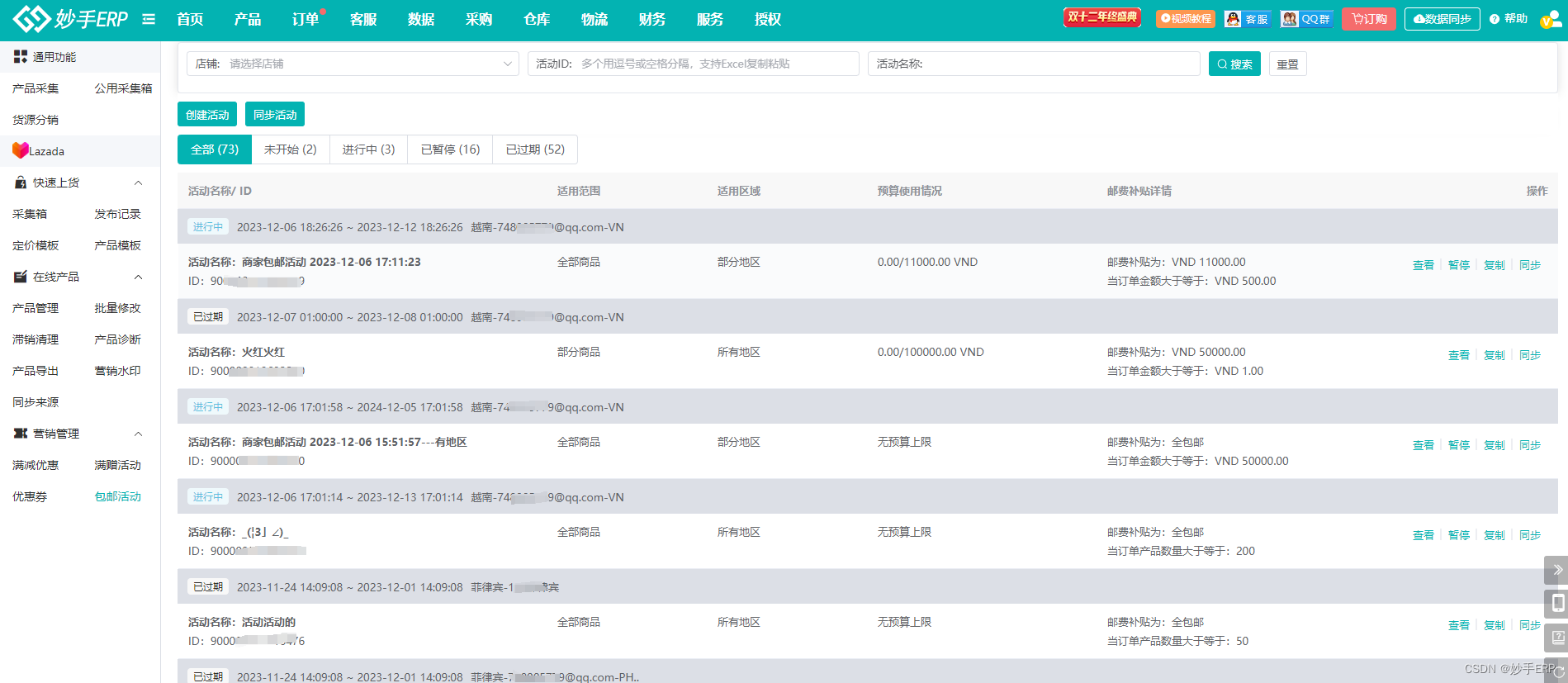Click the 妙手ERP logo
The image size is (1568, 683).
(70, 18)
